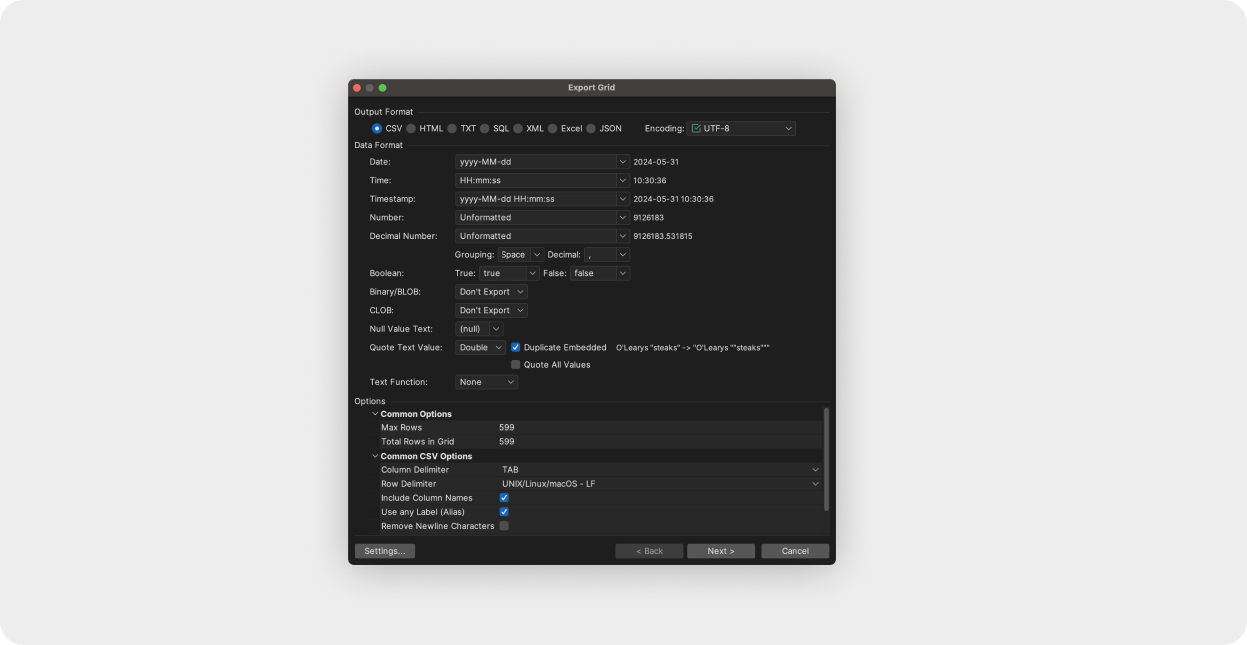Disable the Include Column Names option

(x=504, y=497)
